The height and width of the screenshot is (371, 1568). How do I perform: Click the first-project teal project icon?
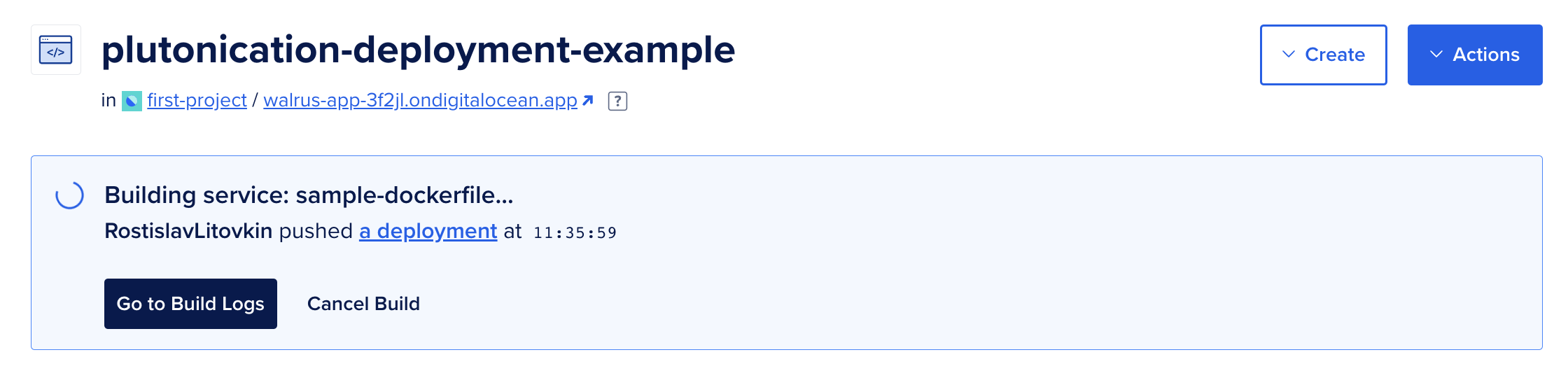click(132, 101)
